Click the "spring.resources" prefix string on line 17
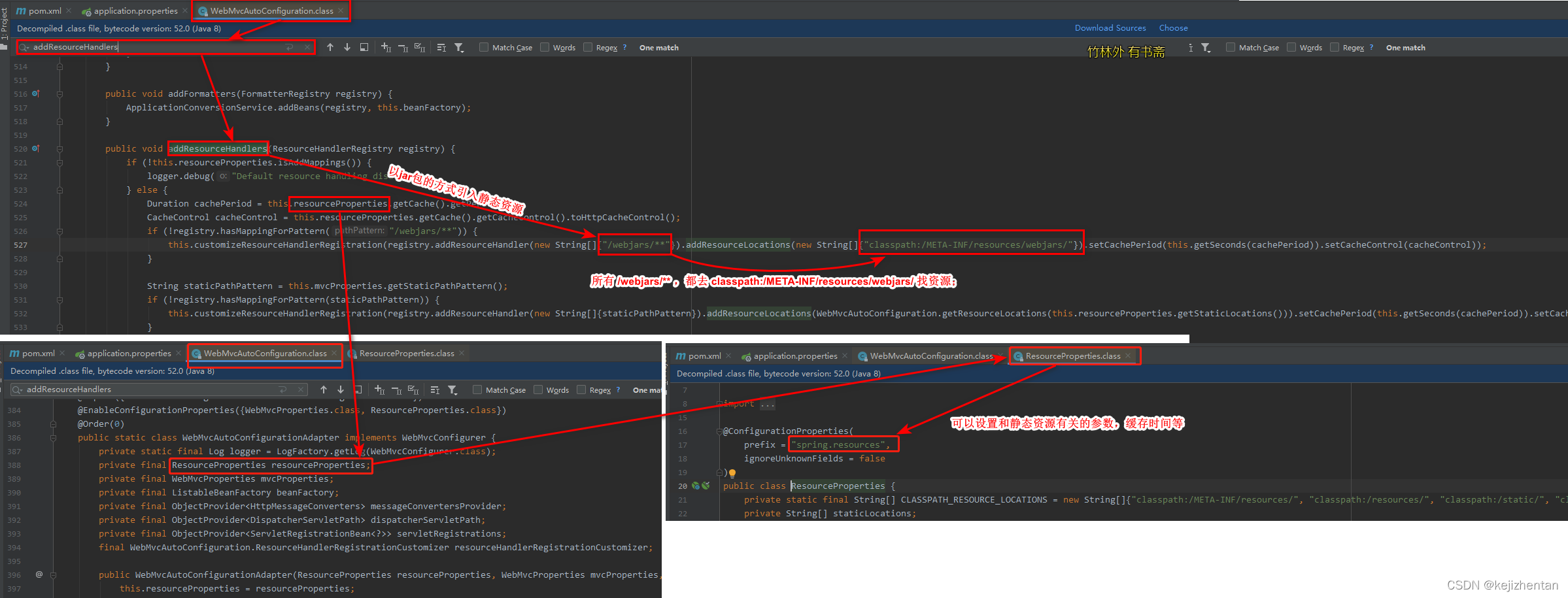1568x598 pixels. [838, 444]
